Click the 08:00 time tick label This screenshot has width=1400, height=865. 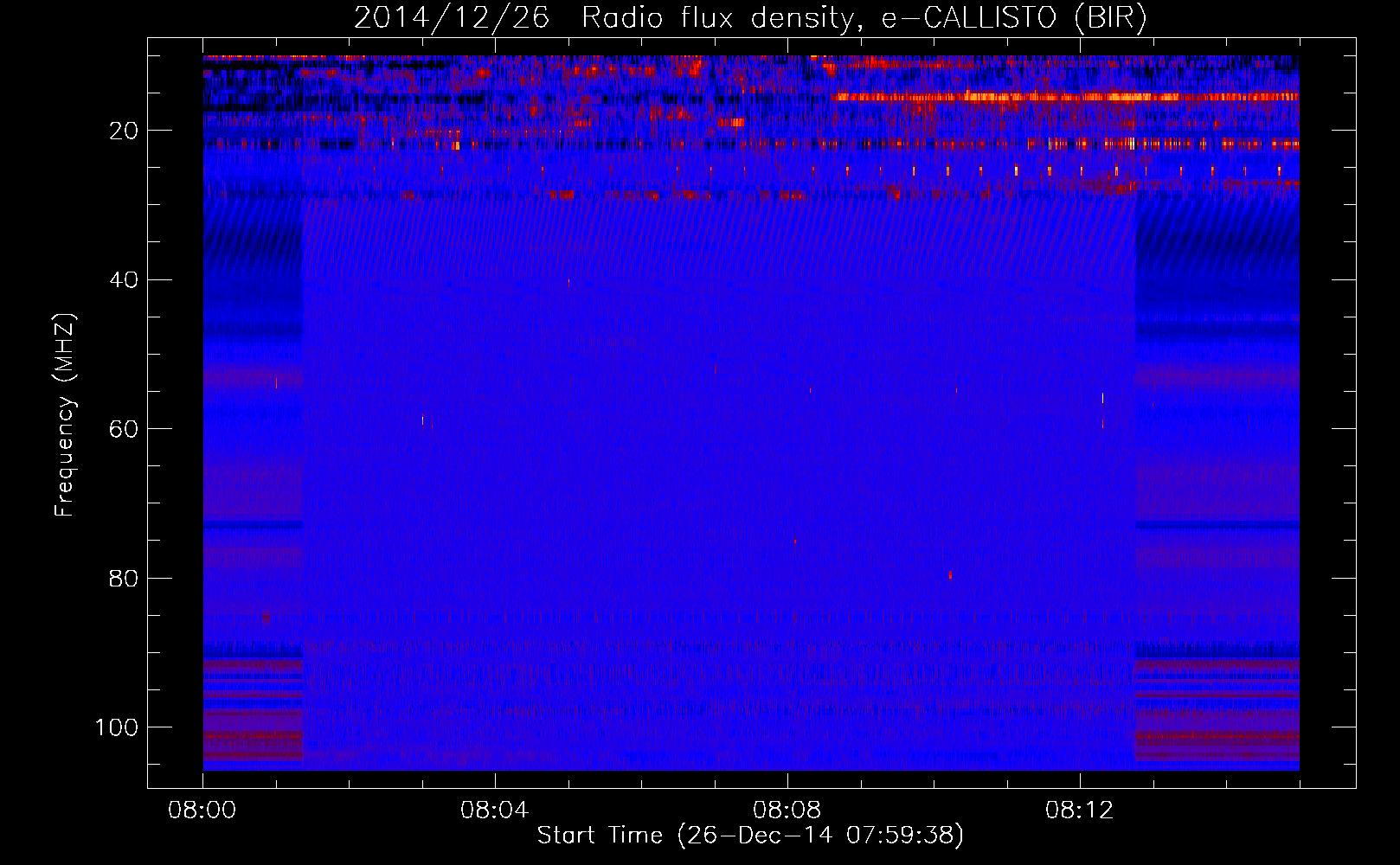point(202,811)
